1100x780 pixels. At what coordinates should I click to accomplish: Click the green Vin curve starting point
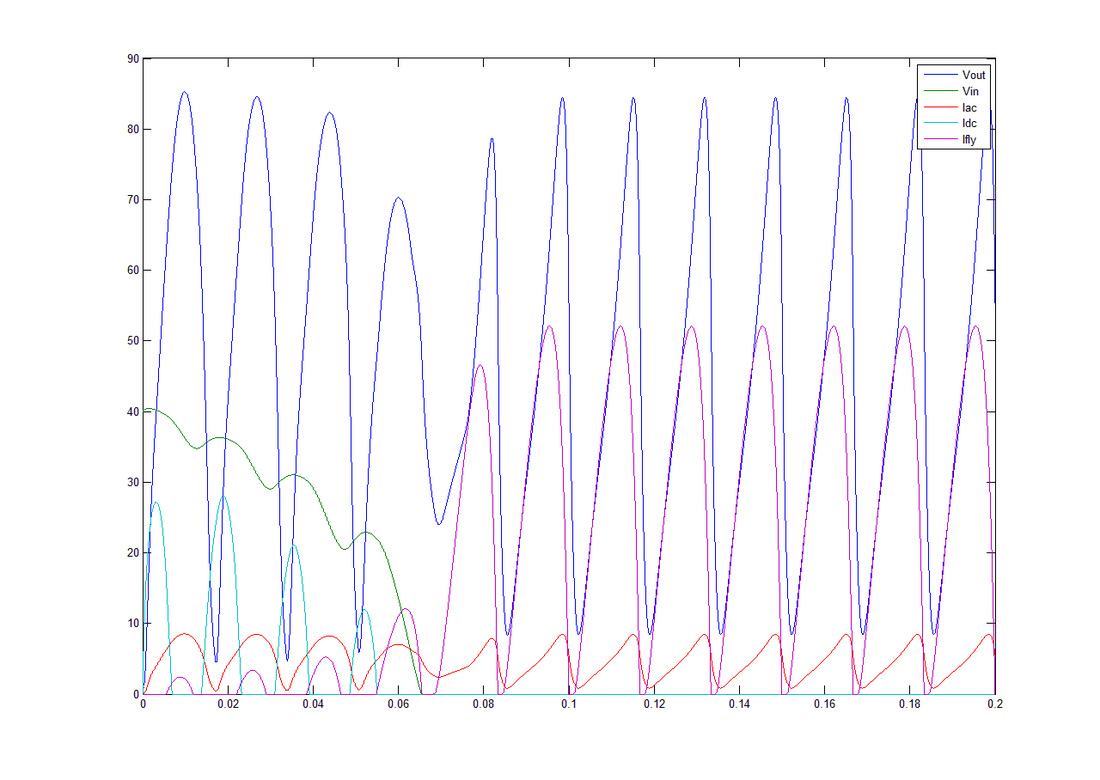coord(145,410)
